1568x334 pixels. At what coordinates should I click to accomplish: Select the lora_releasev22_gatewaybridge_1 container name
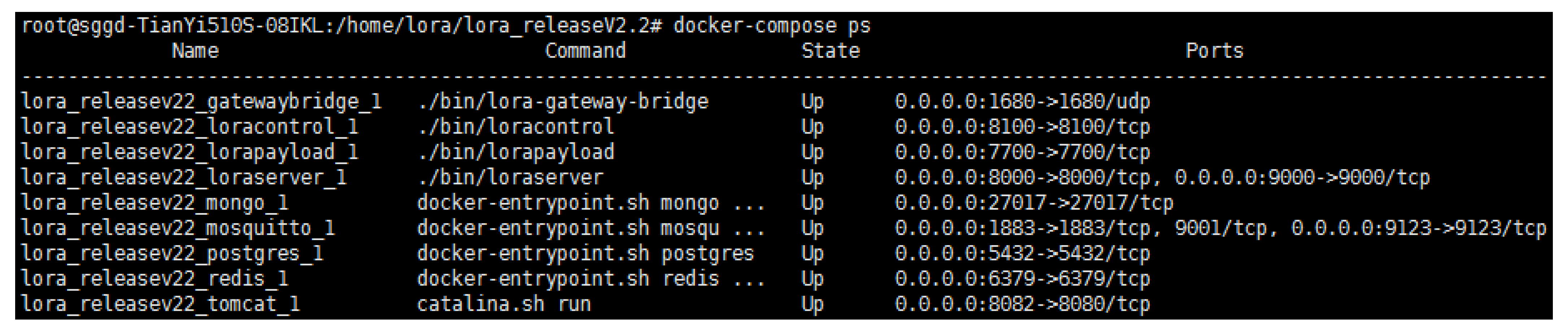pyautogui.click(x=201, y=101)
